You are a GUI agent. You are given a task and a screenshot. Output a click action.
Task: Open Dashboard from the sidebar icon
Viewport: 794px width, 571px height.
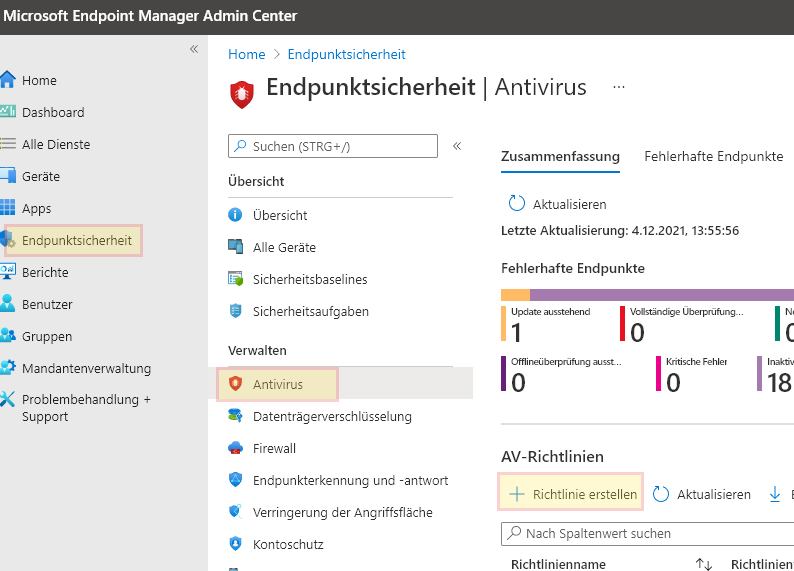tap(8, 112)
